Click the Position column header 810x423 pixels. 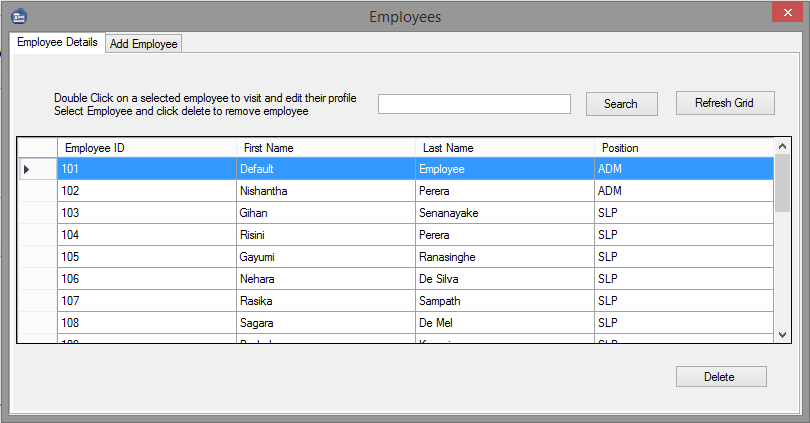tap(683, 148)
